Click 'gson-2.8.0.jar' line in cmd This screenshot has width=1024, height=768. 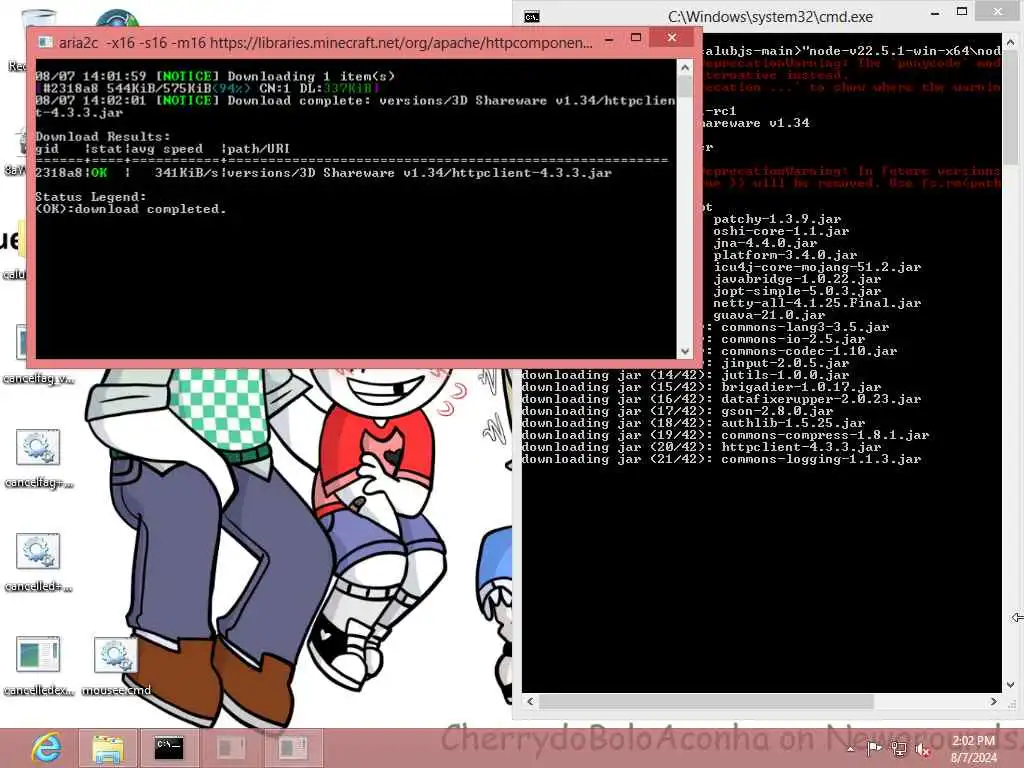[x=677, y=411]
